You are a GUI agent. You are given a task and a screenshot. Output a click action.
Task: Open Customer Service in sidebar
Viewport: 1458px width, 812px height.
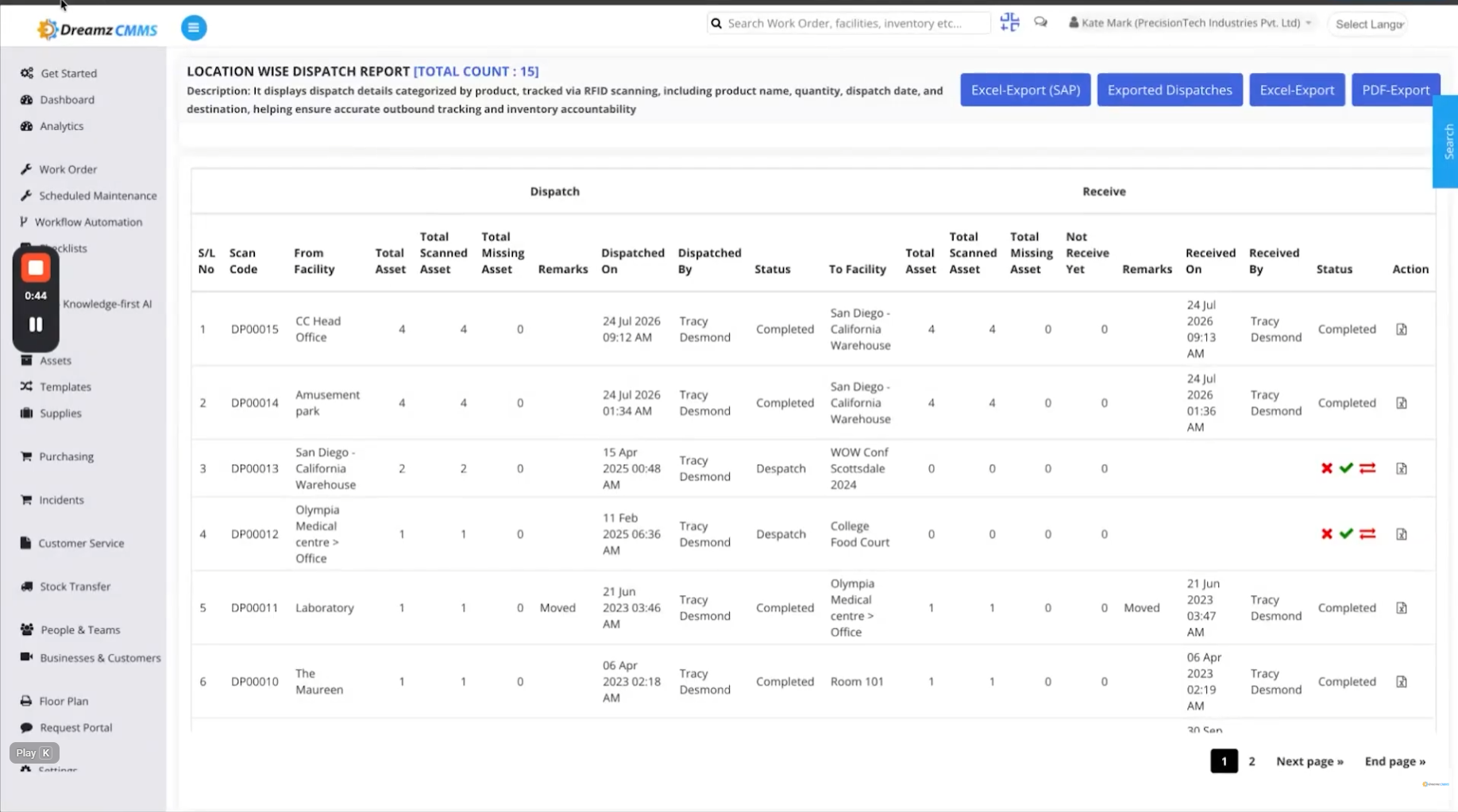pos(72,543)
